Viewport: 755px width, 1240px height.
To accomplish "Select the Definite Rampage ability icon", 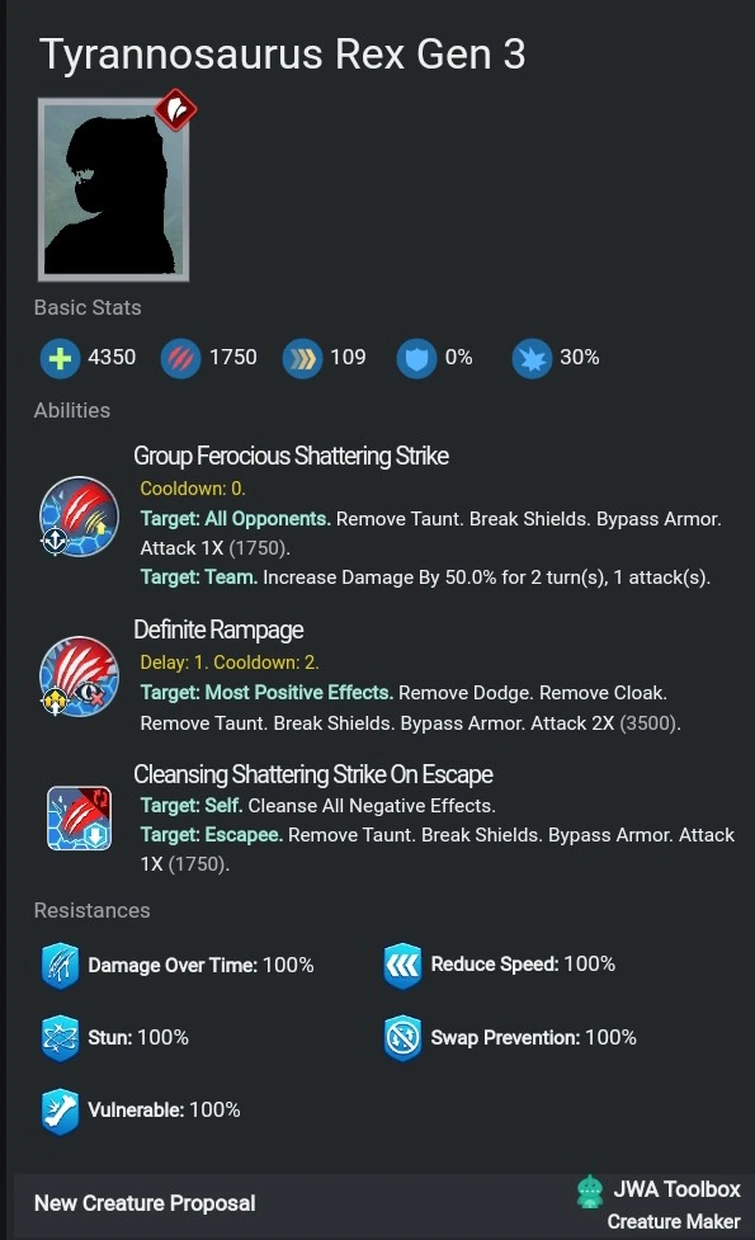I will pos(79,677).
